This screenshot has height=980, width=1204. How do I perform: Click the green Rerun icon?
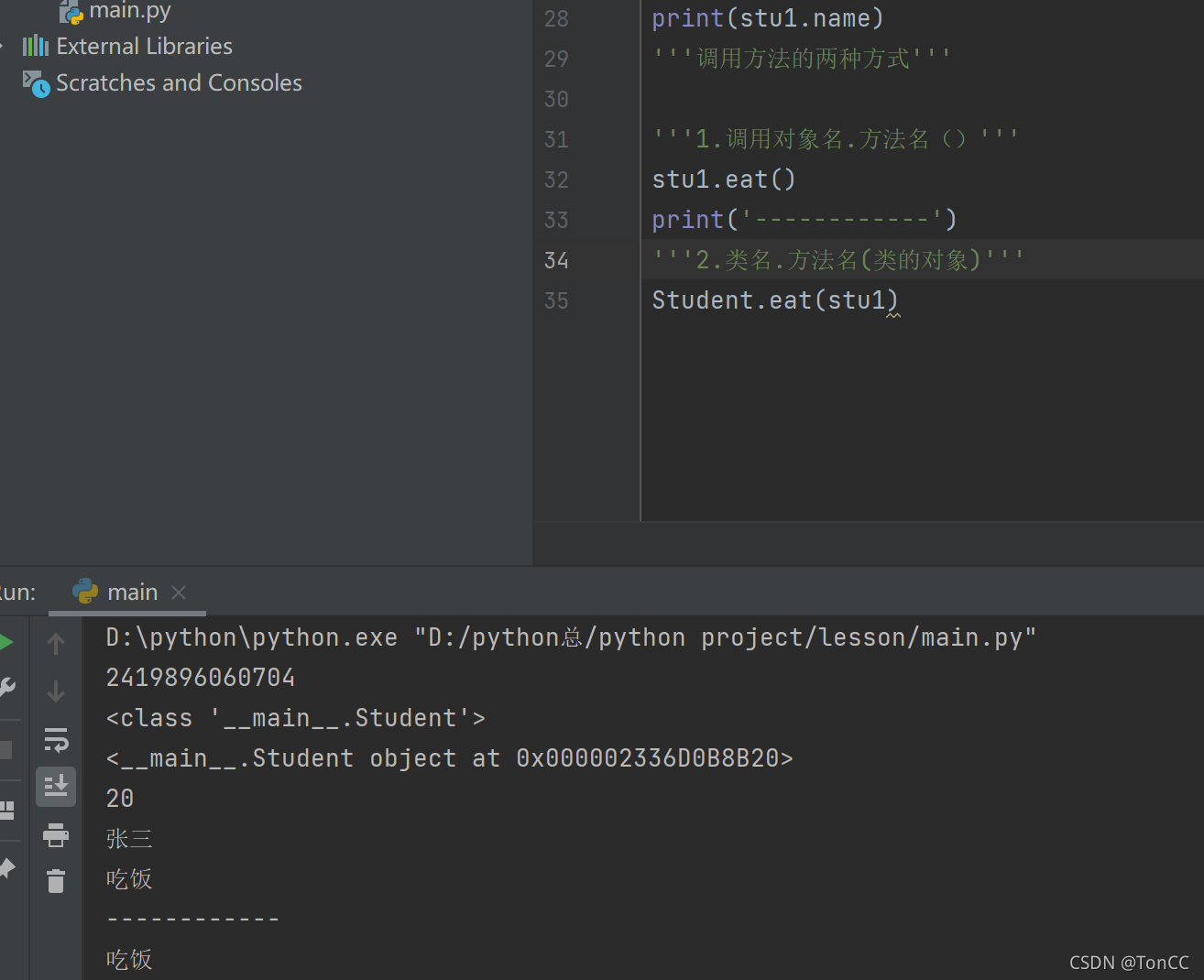(5, 642)
